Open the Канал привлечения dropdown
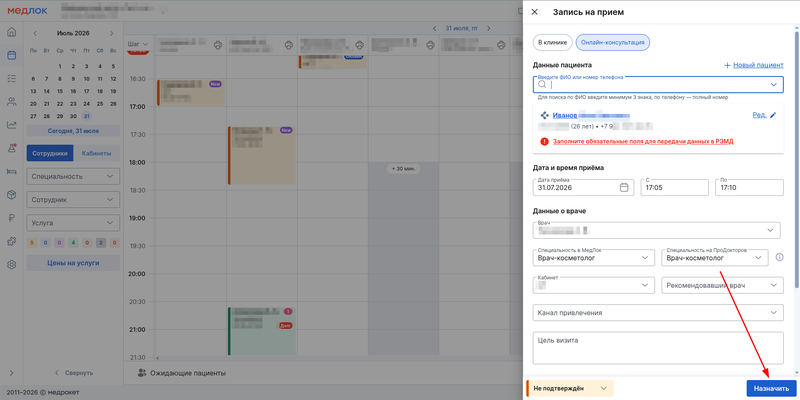 [658, 313]
